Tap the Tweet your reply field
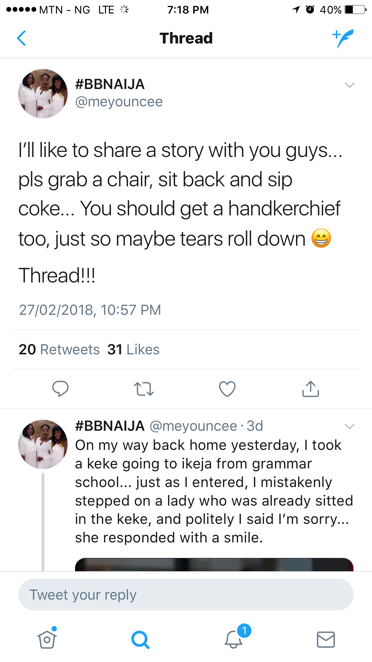The image size is (372, 662). click(x=186, y=594)
